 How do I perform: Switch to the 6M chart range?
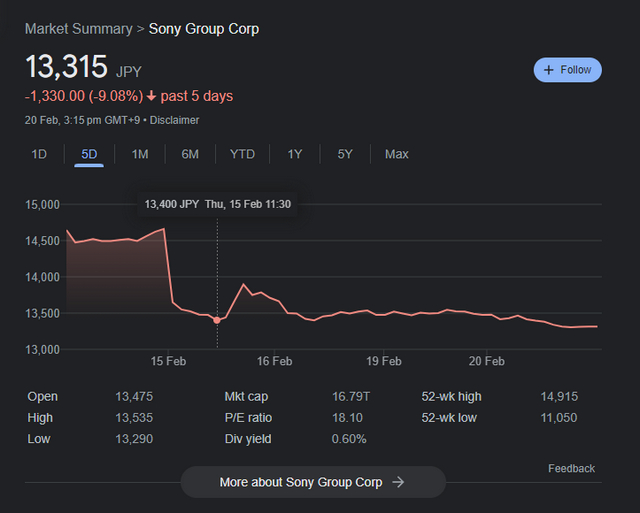click(190, 154)
